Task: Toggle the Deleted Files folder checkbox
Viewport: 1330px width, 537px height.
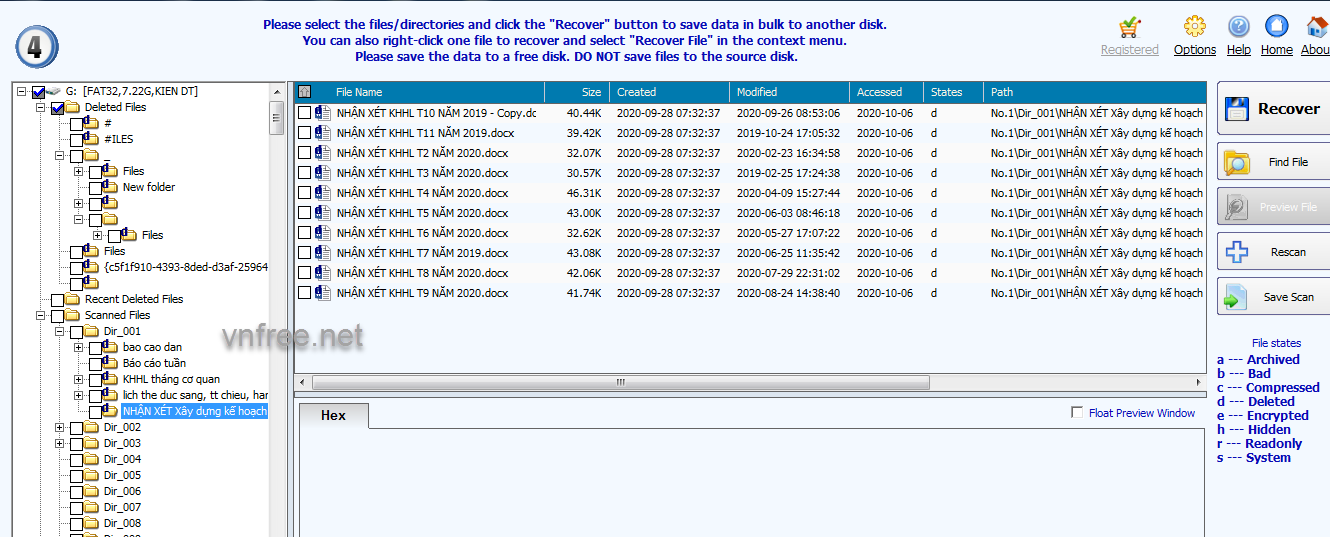Action: pyautogui.click(x=58, y=108)
